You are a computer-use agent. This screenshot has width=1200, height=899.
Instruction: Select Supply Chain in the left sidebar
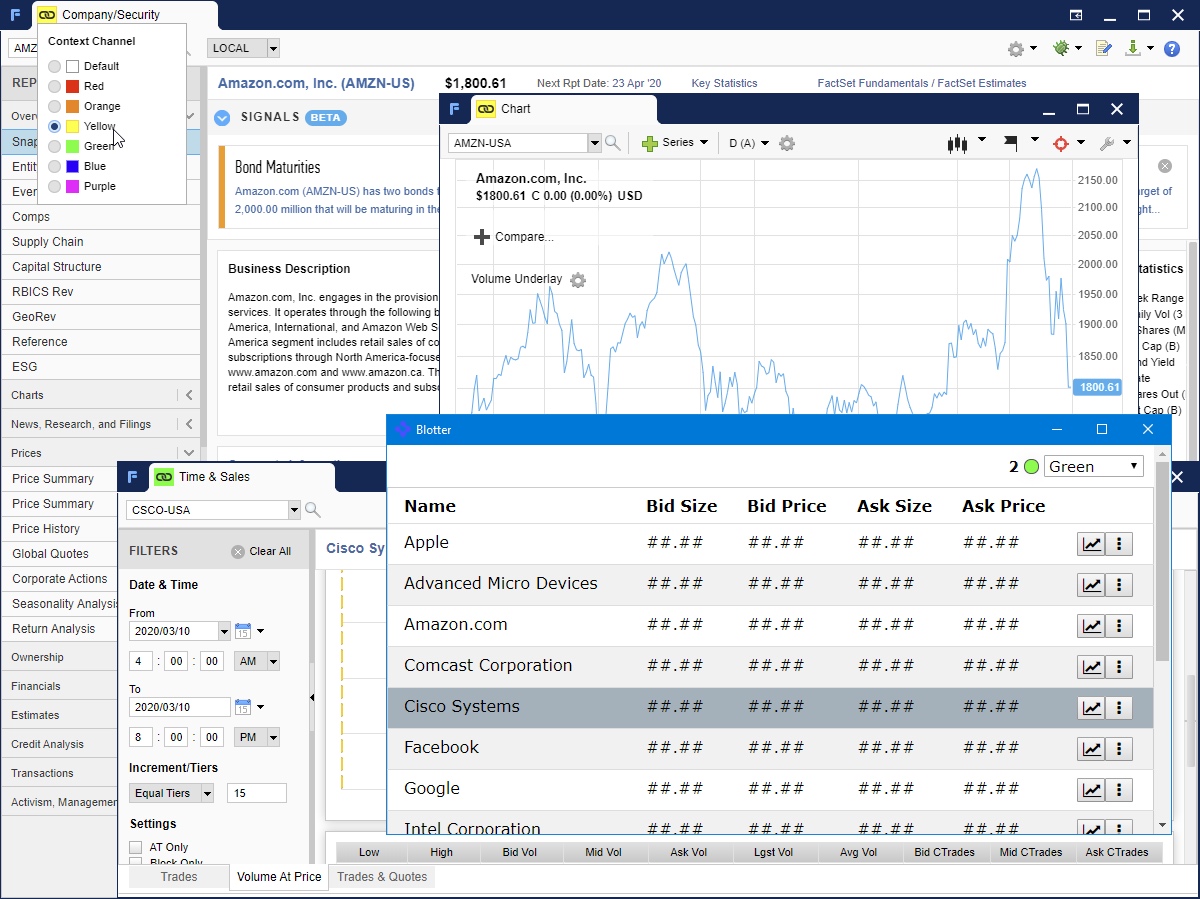47,241
